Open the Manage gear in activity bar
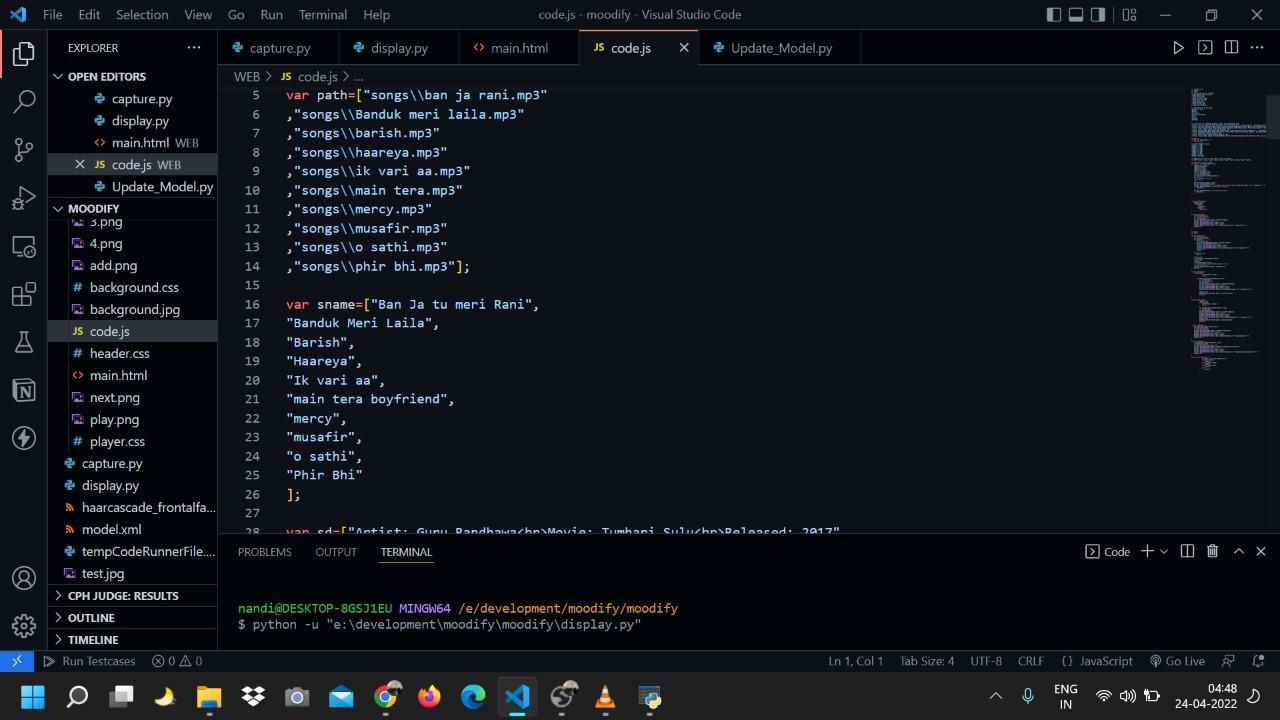Screen dimensions: 1280x720 (x=24, y=626)
